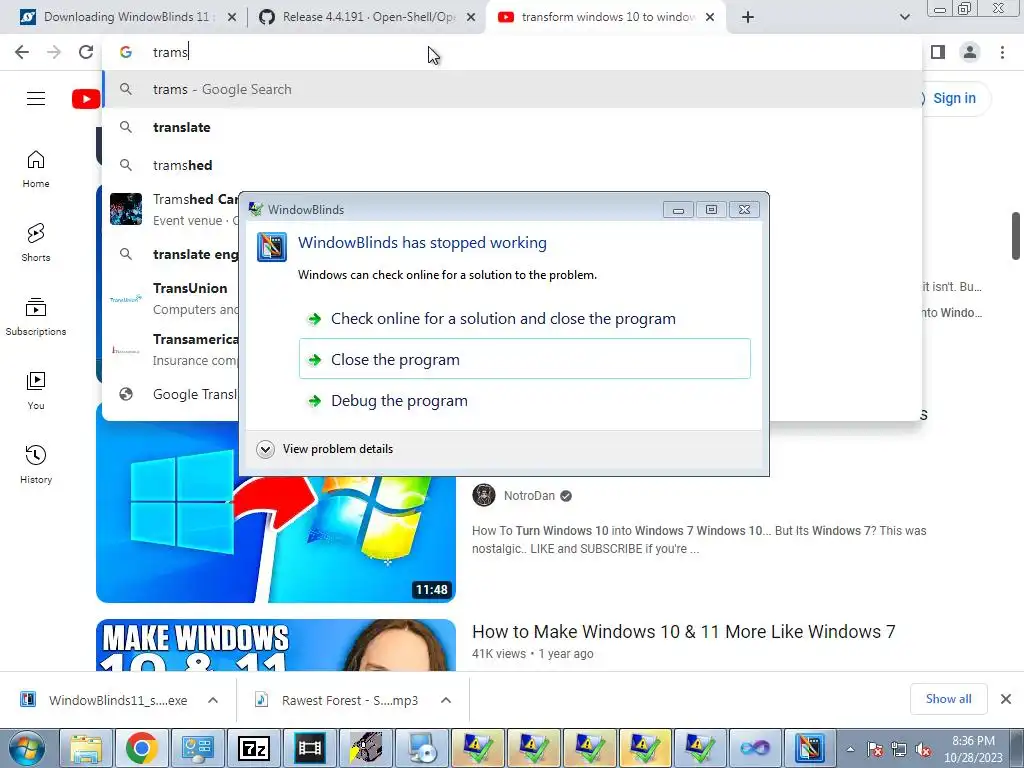Screen dimensions: 1024x768
Task: Open the Action Center flag tray icon
Action: pyautogui.click(x=874, y=750)
